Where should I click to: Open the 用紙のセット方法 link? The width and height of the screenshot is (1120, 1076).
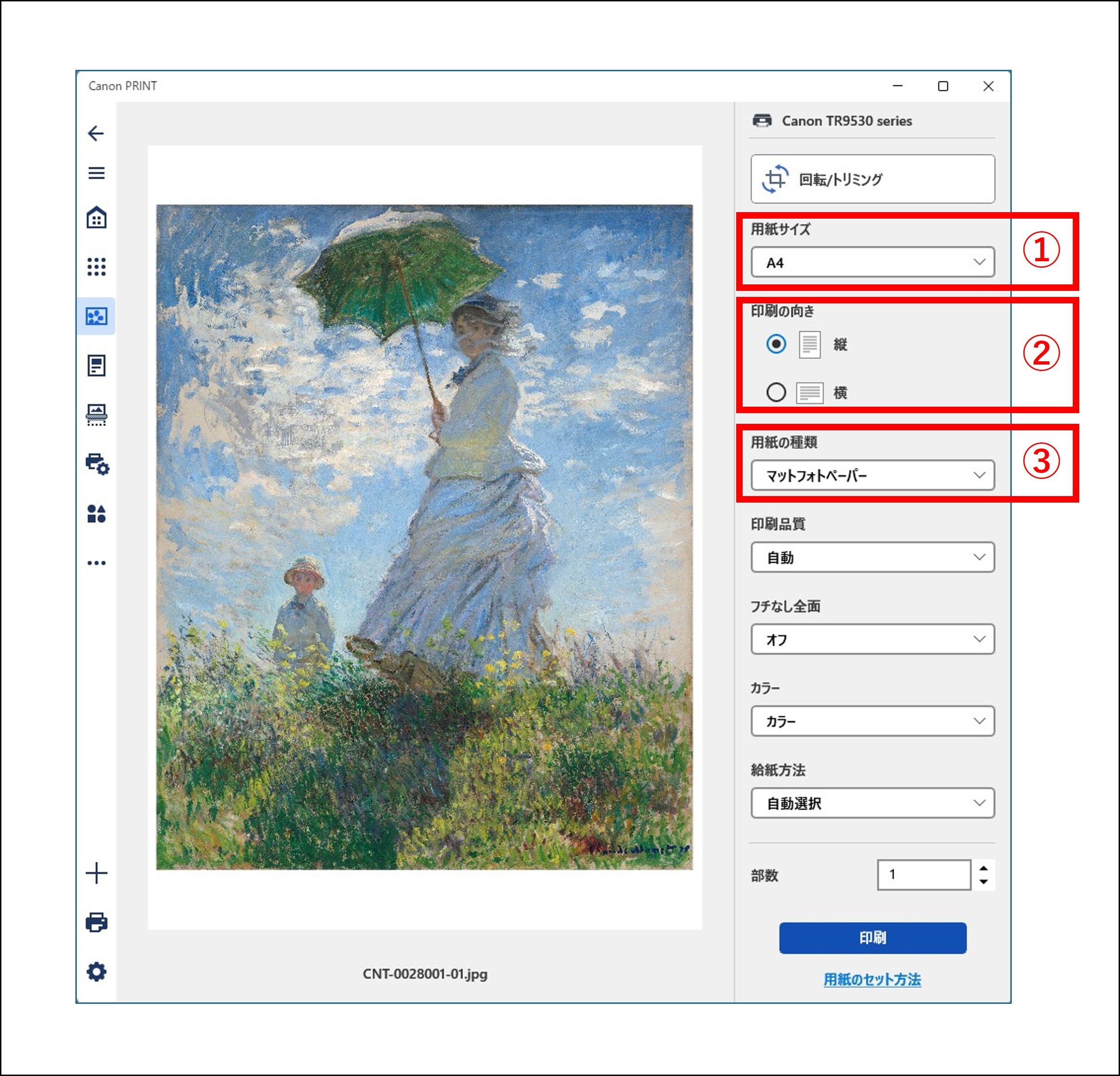coord(872,979)
